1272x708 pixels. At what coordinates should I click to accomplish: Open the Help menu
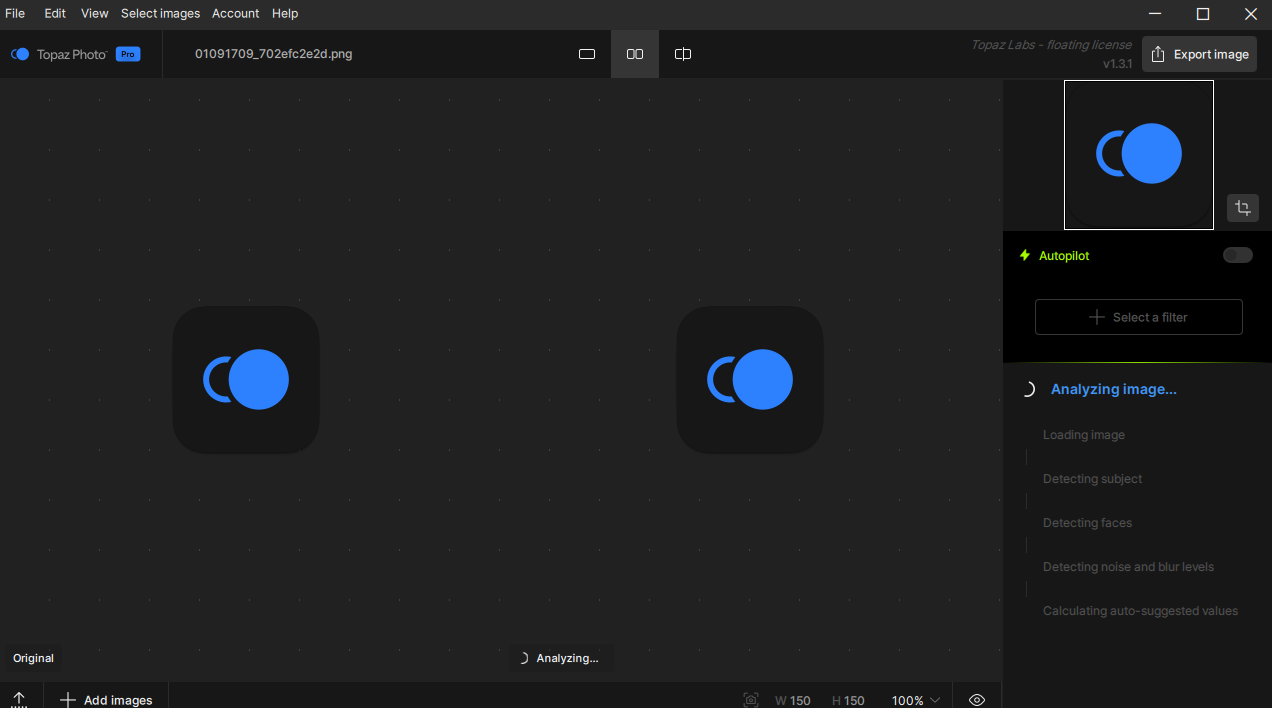coord(285,13)
